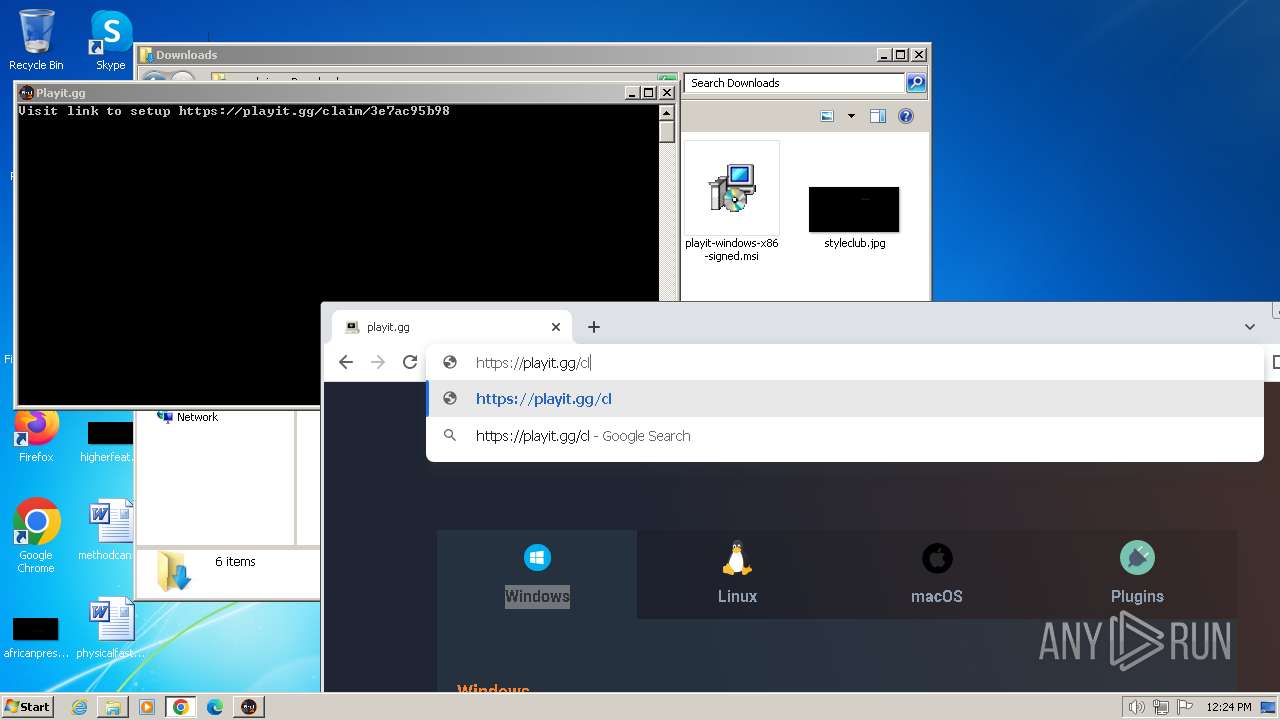Launch Google Chrome from the desktop icon
This screenshot has width=1280, height=720.
pos(36,535)
